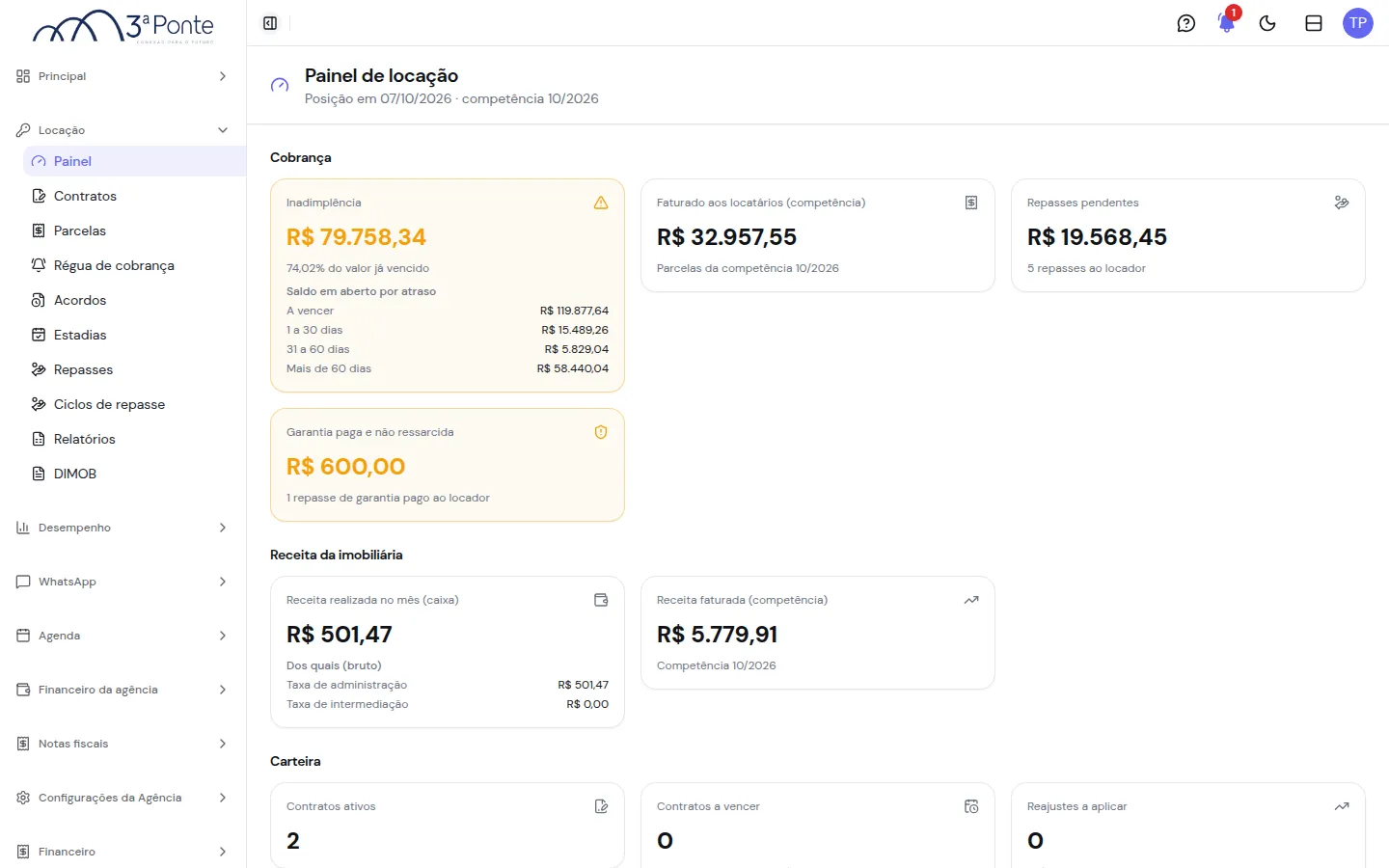Open Relatórios in the sidebar

pyautogui.click(x=134, y=439)
